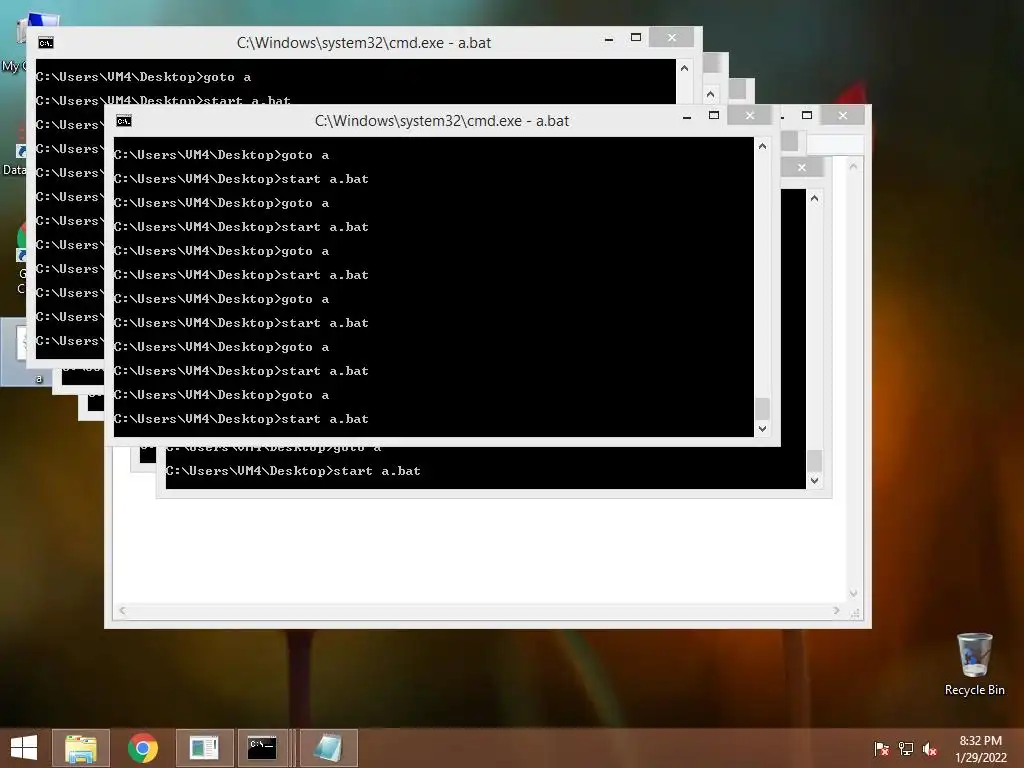Close the back-left cmd.exe window

pos(672,38)
